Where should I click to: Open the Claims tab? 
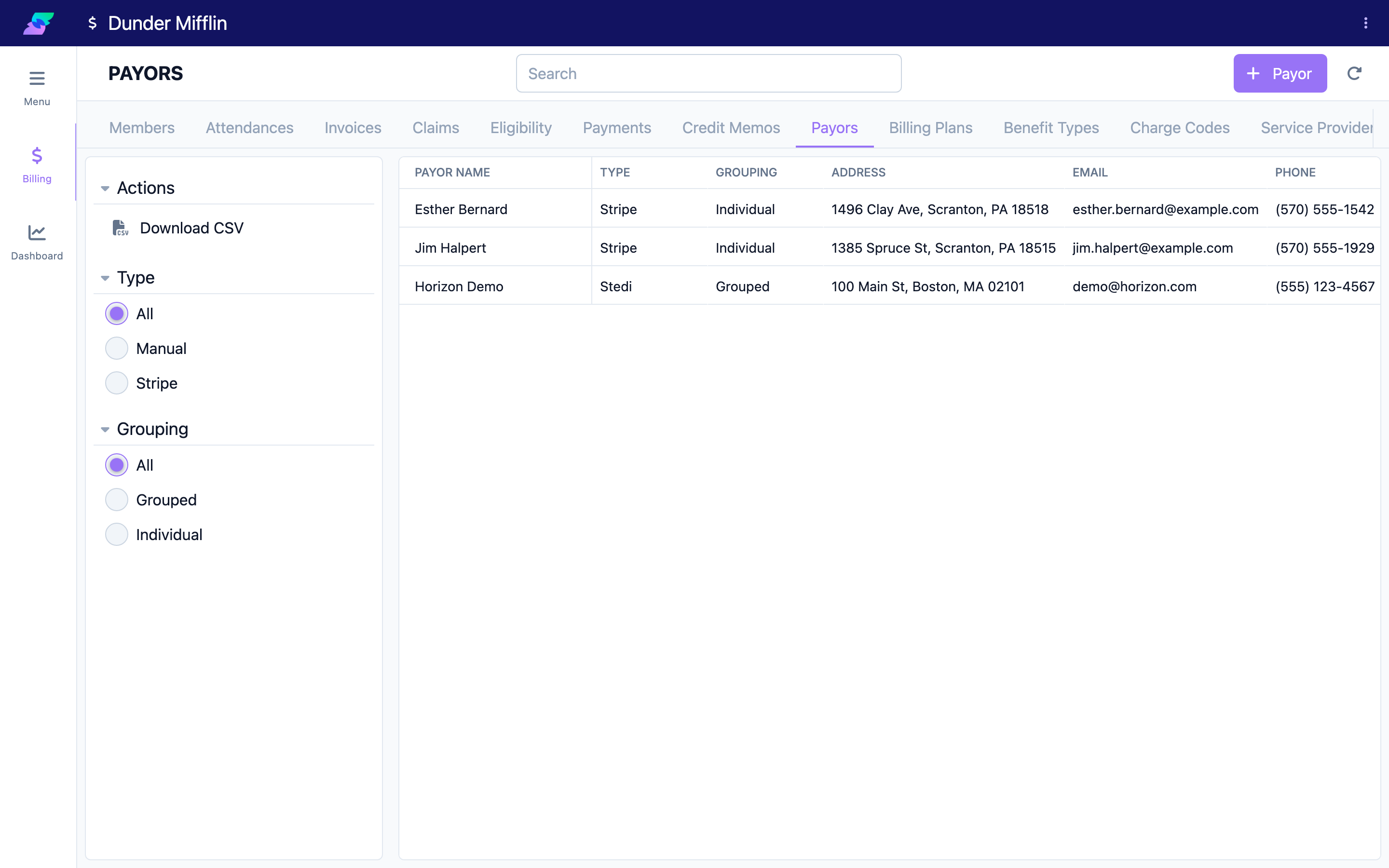[x=436, y=127]
